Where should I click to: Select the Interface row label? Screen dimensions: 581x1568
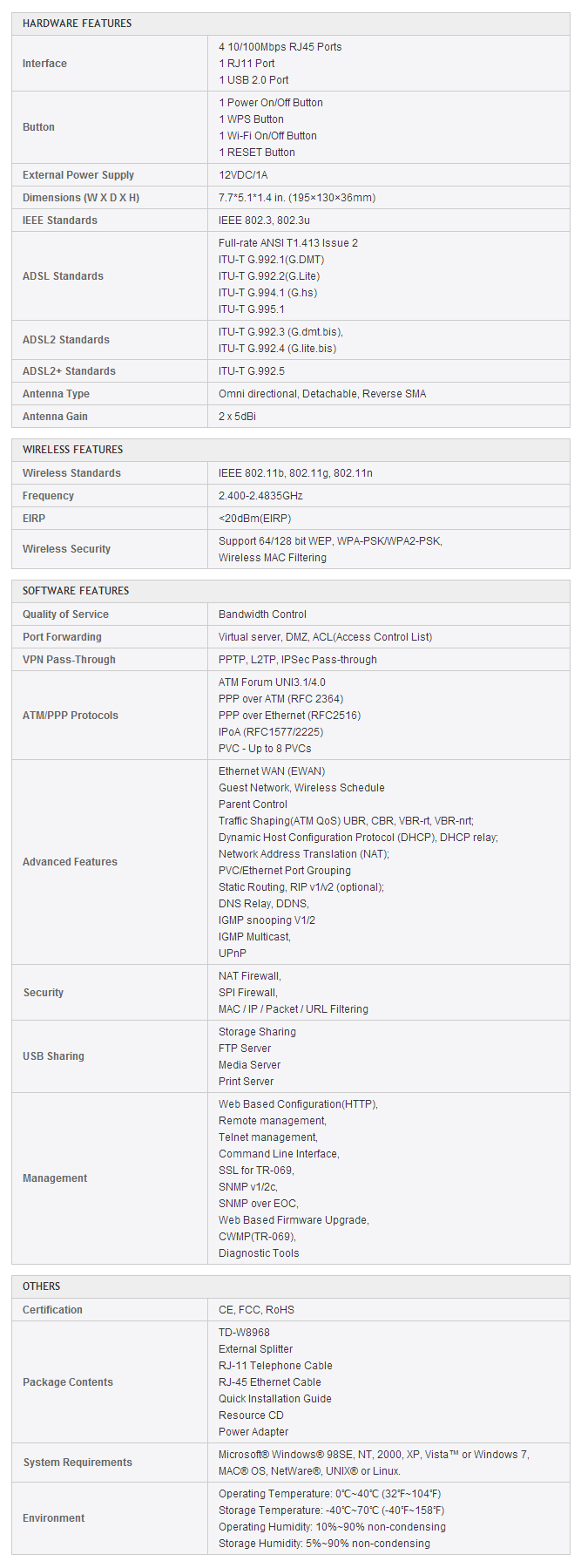pyautogui.click(x=44, y=64)
